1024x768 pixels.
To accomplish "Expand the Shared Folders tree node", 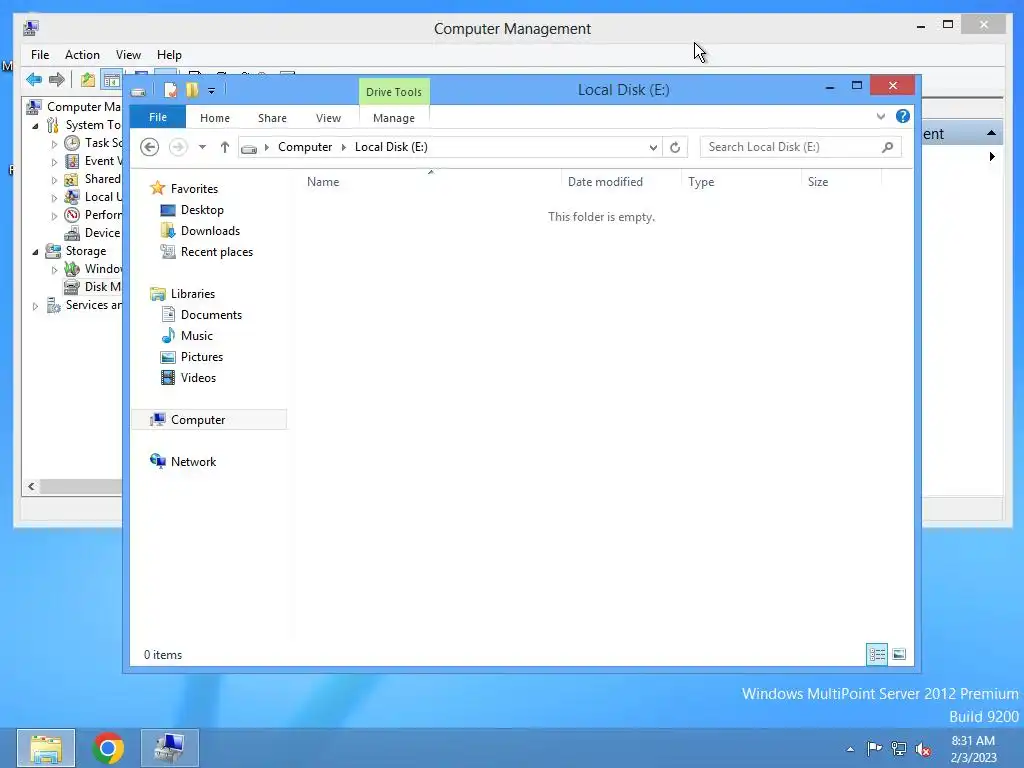I will point(54,180).
